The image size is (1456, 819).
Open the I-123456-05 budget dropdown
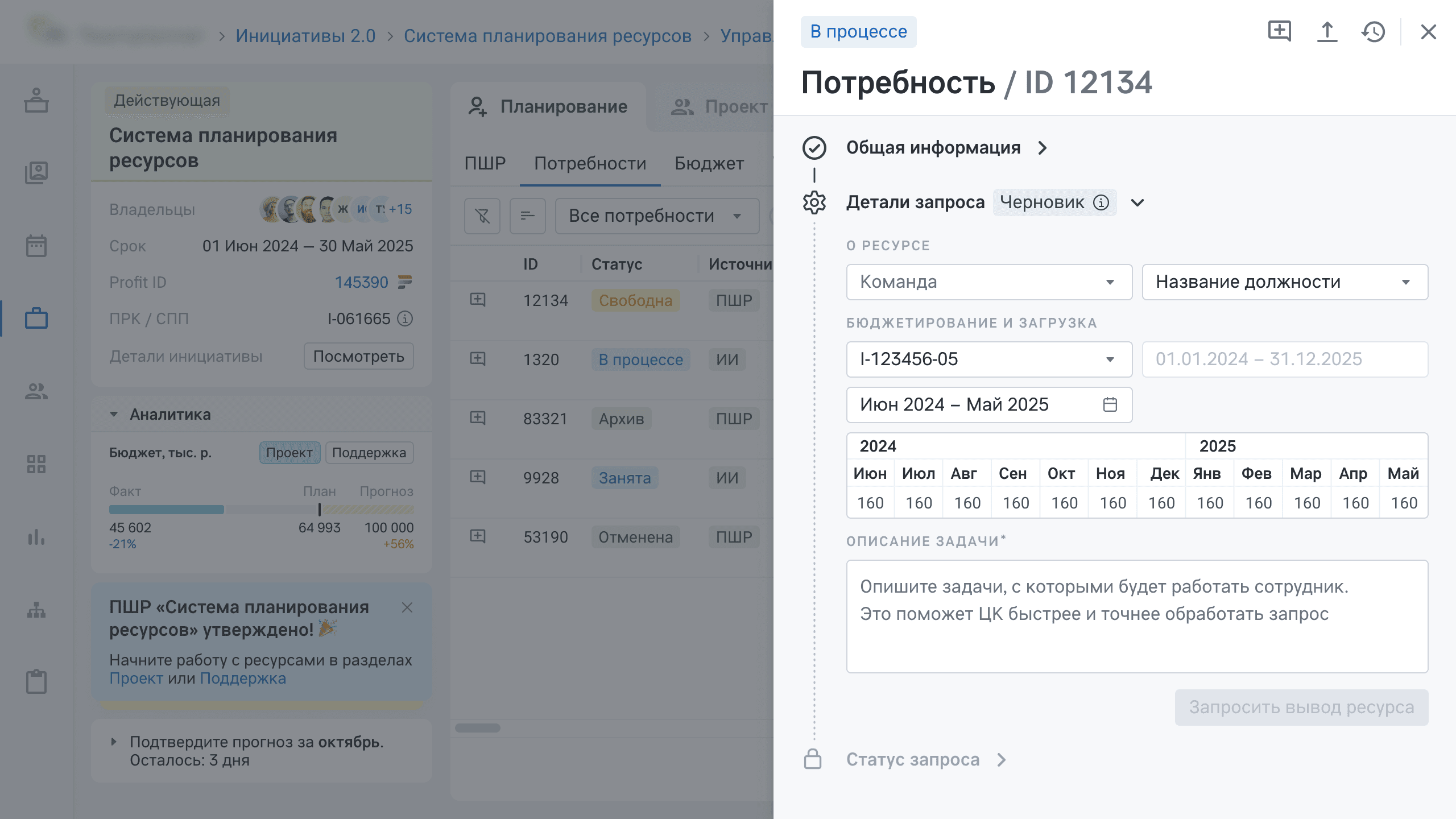(989, 359)
